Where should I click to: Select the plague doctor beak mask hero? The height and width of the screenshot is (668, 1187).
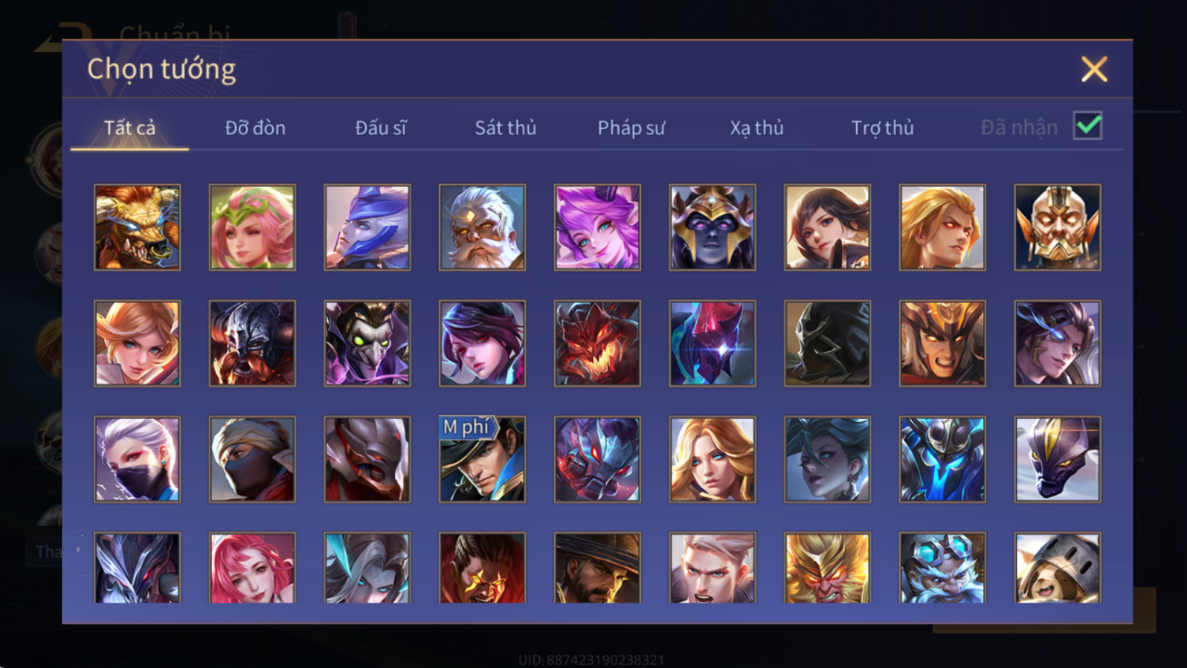click(x=367, y=343)
